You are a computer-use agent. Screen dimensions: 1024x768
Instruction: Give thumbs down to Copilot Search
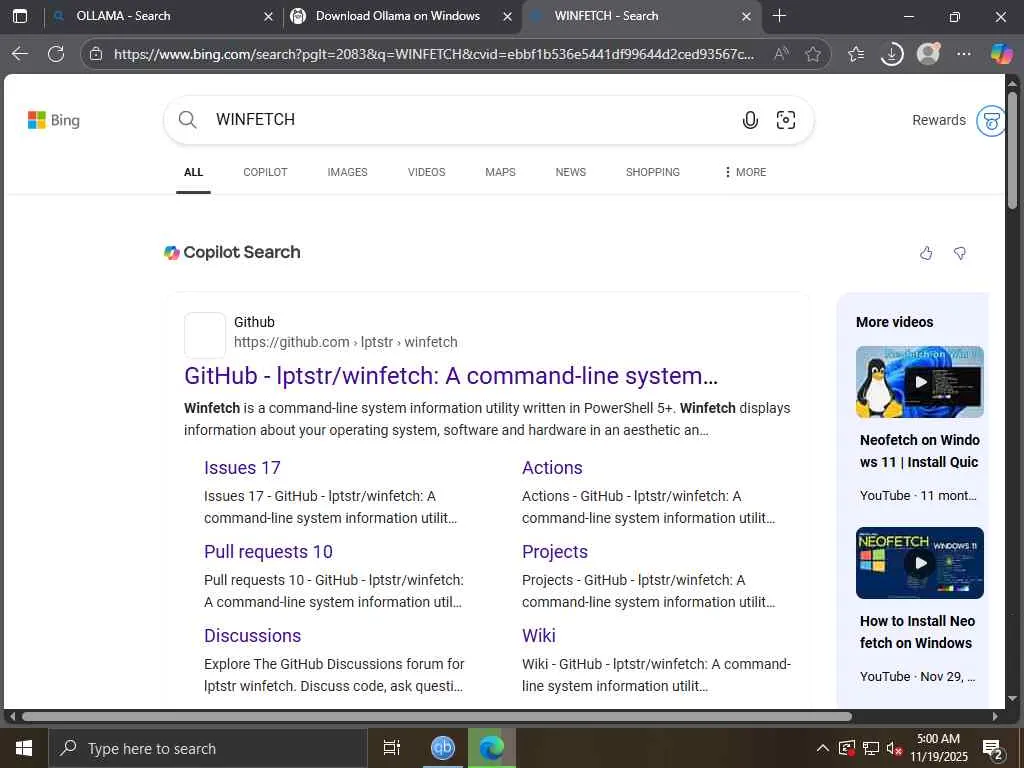(x=959, y=253)
